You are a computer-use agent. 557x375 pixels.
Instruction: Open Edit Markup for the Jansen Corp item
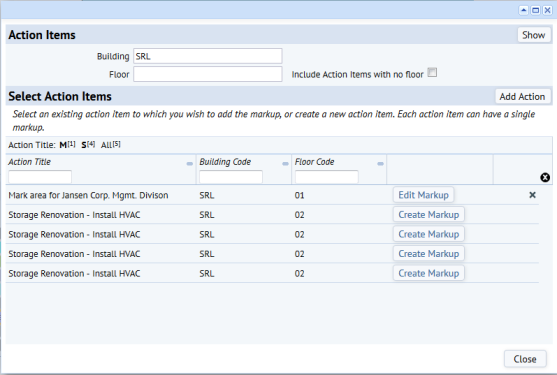click(x=423, y=195)
